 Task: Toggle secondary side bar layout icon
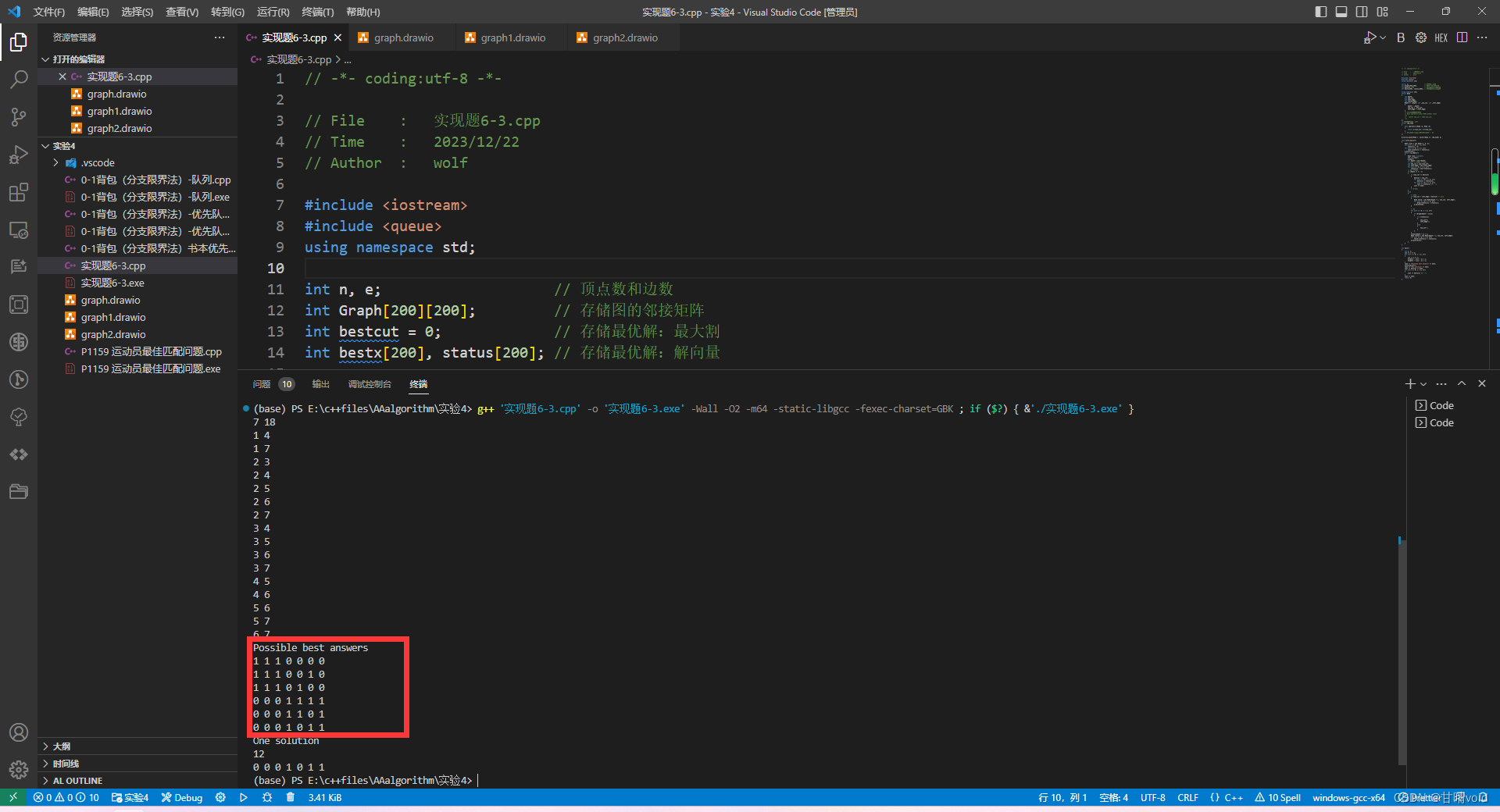point(1362,12)
